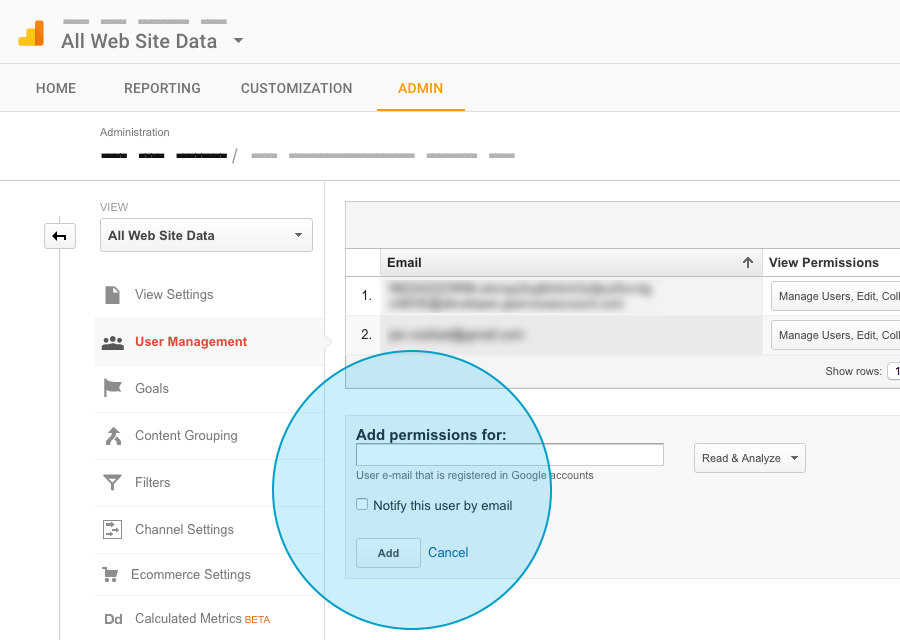
Task: Click the Goals flag icon
Action: (x=112, y=388)
